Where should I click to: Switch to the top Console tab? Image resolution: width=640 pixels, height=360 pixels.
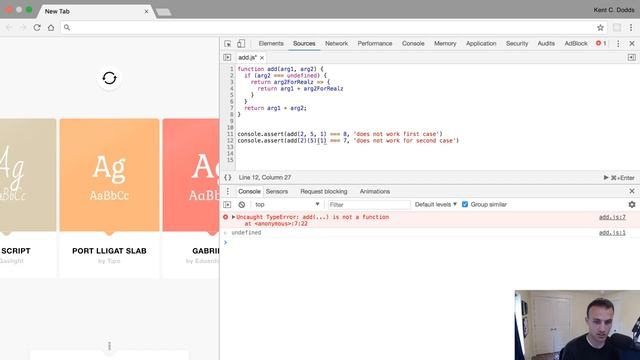pos(413,44)
